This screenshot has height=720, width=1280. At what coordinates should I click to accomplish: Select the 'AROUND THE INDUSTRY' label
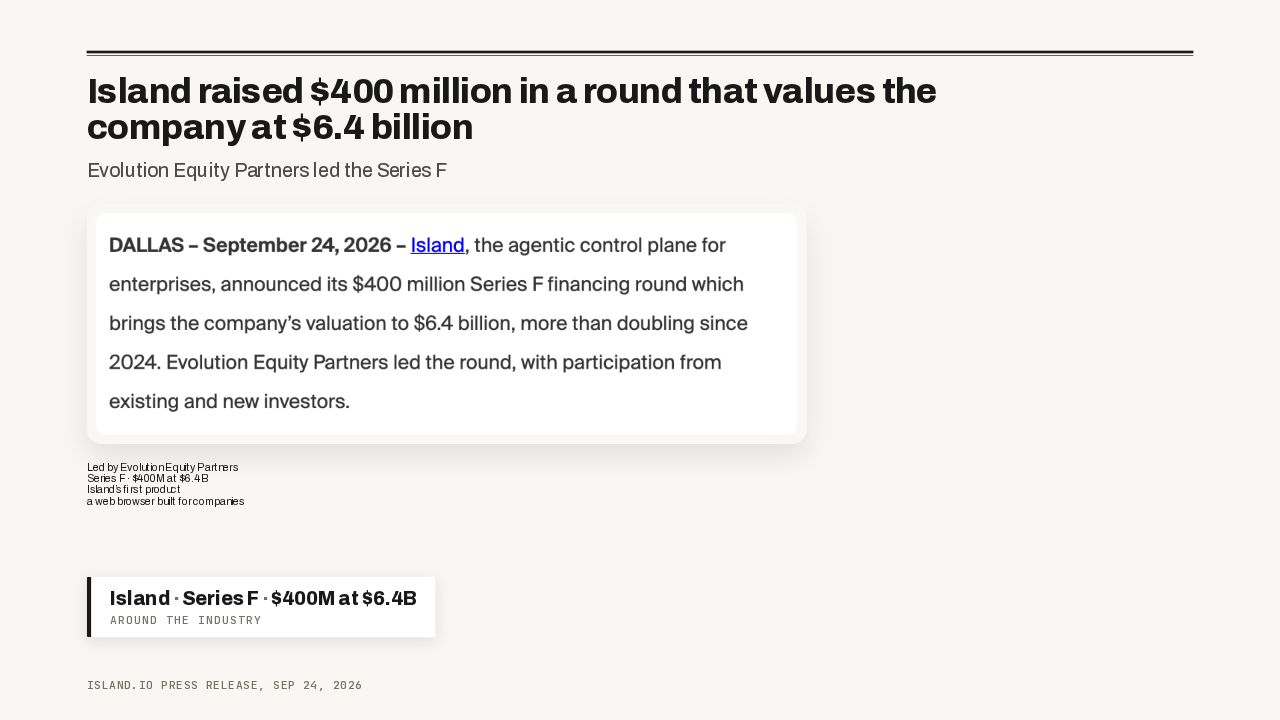coord(186,621)
